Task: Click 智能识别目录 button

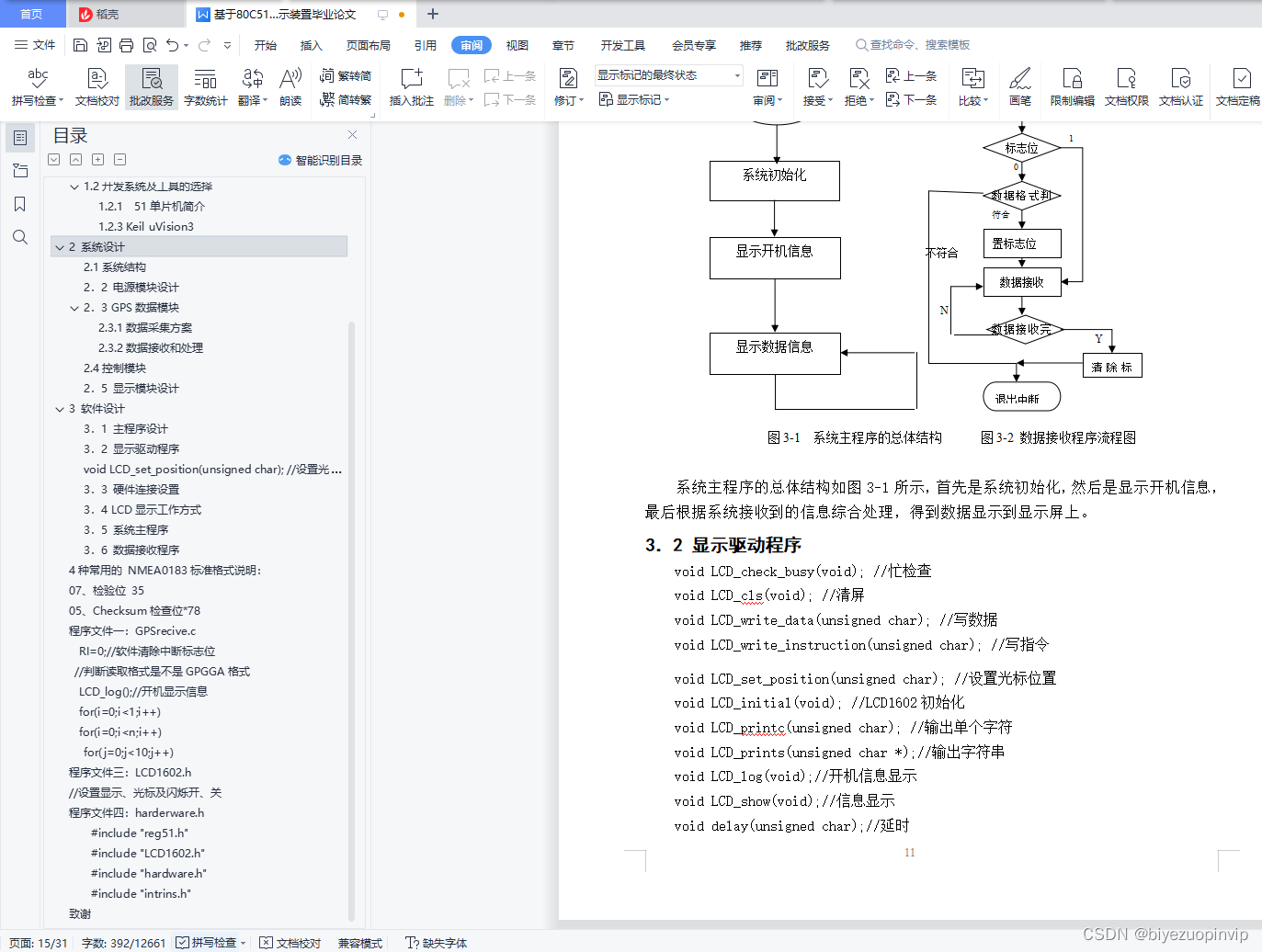Action: [321, 160]
